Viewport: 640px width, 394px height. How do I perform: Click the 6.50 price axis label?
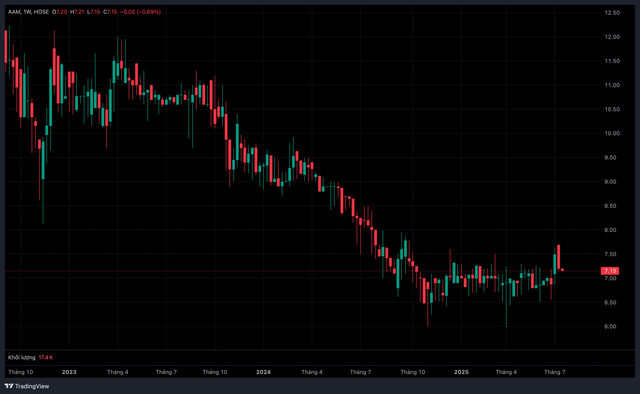(x=611, y=302)
